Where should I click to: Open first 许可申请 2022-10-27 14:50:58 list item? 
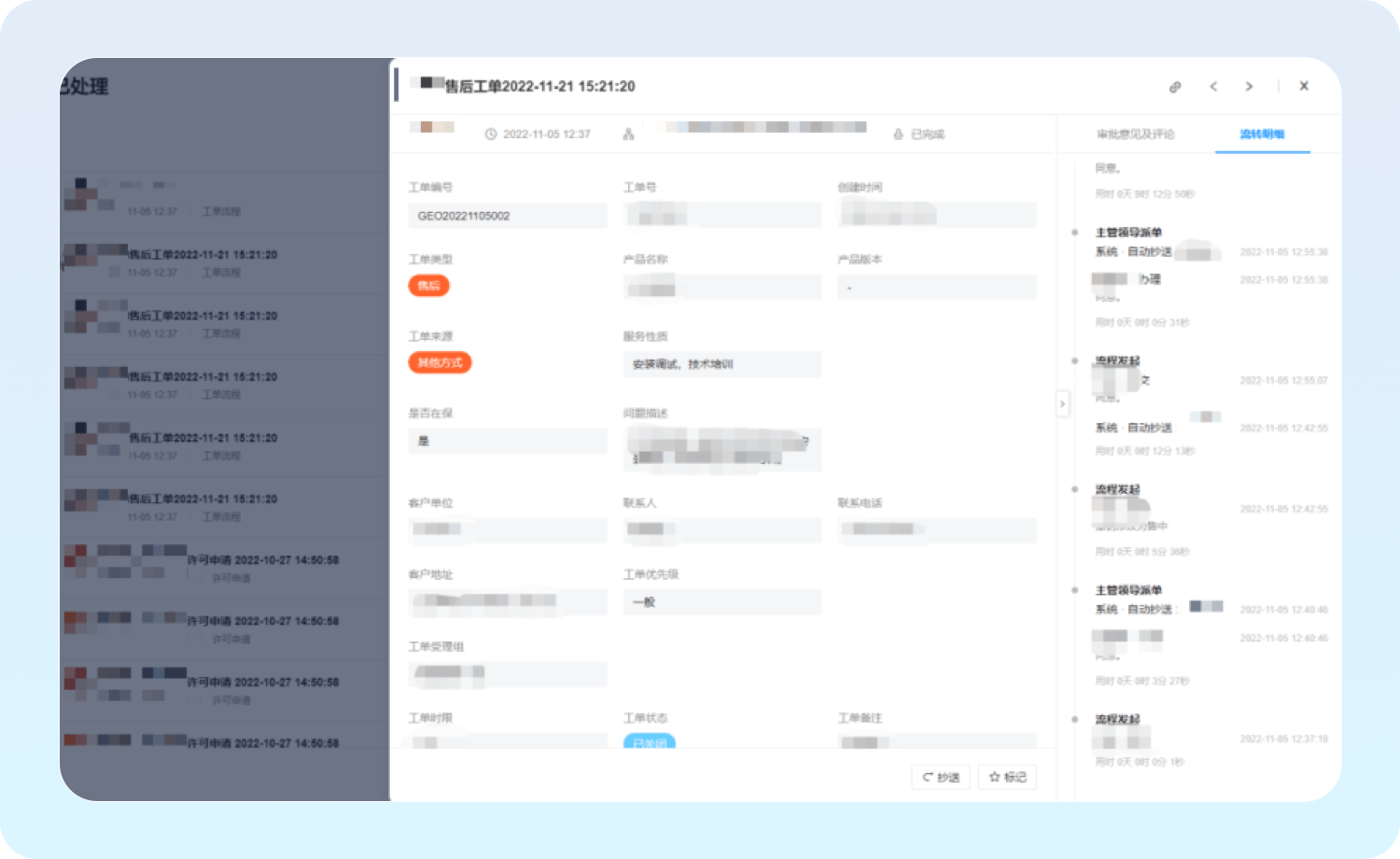(262, 560)
